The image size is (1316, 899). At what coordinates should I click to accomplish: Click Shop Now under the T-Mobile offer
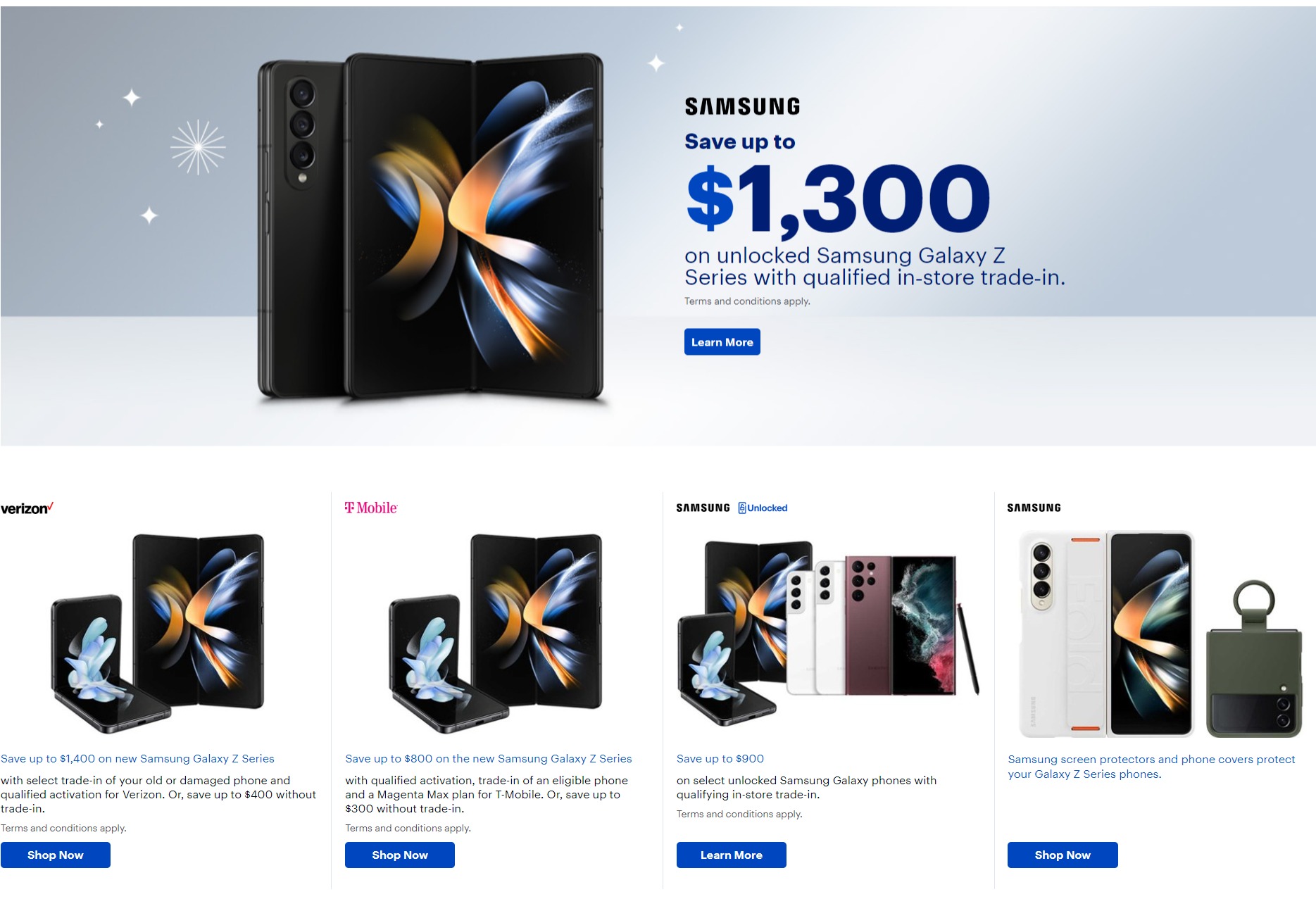pyautogui.click(x=400, y=855)
